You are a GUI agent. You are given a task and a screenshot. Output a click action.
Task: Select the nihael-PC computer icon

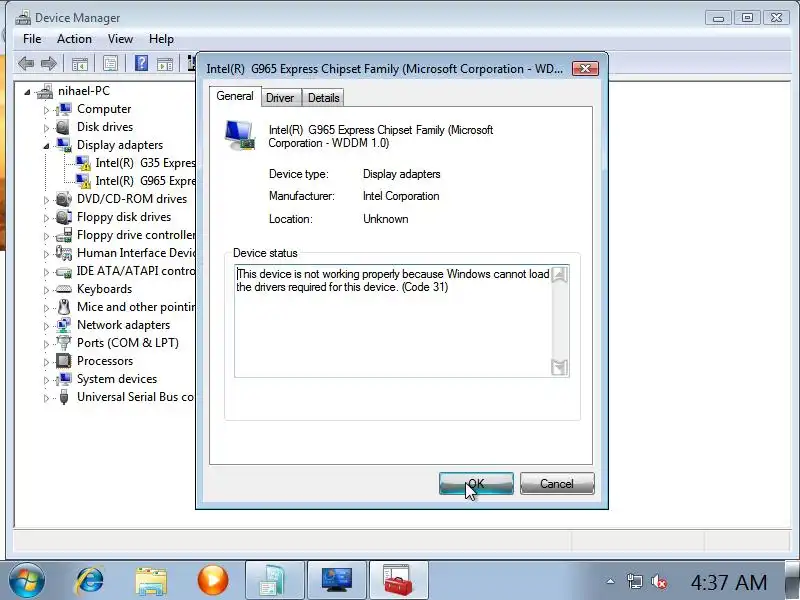(45, 91)
